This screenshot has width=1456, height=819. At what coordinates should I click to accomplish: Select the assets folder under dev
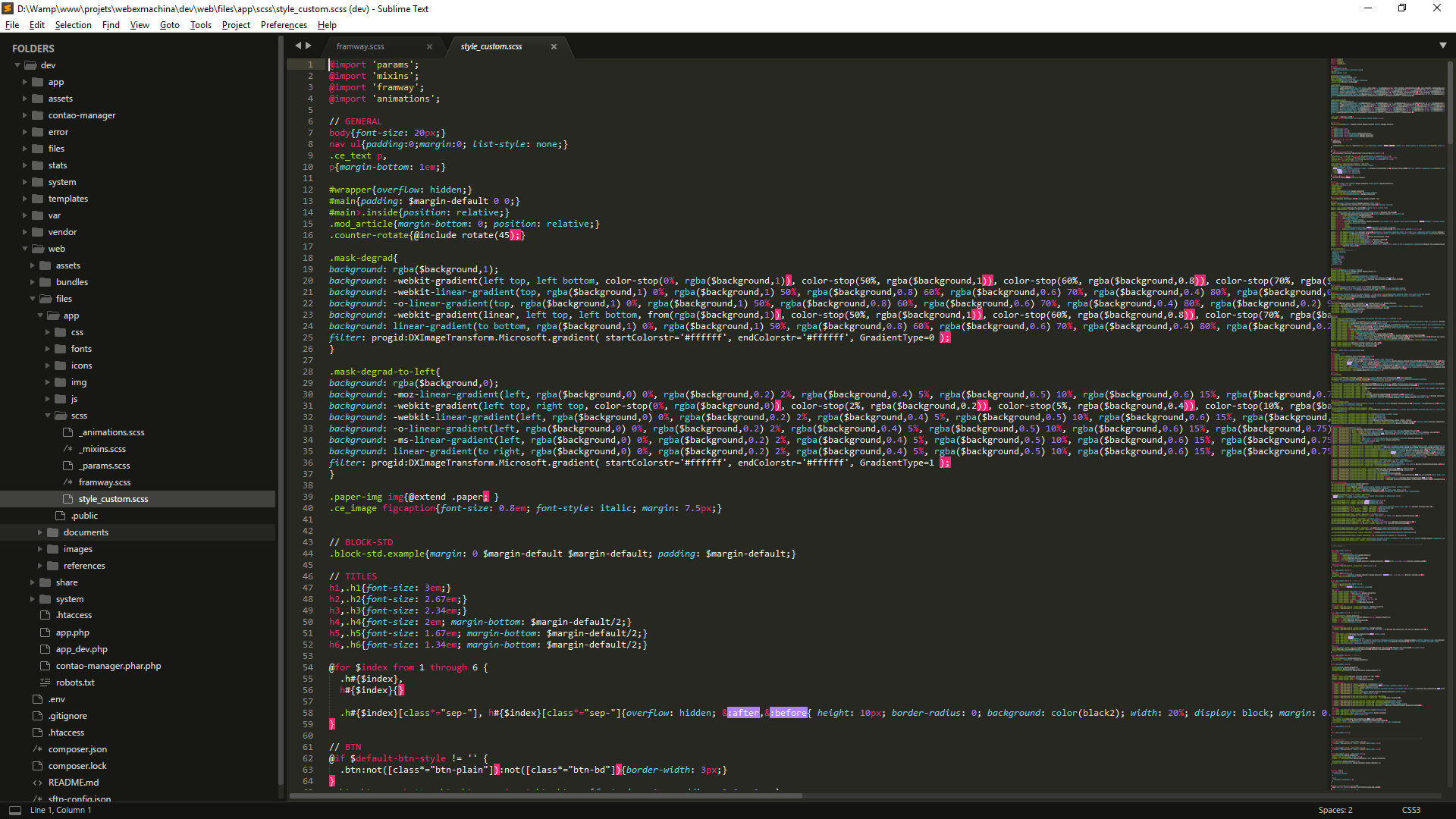click(x=61, y=99)
